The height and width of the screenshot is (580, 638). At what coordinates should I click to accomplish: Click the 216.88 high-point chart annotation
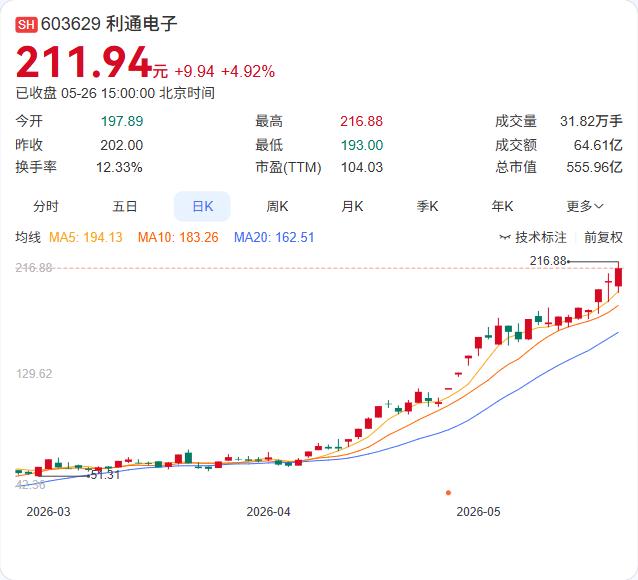[548, 261]
